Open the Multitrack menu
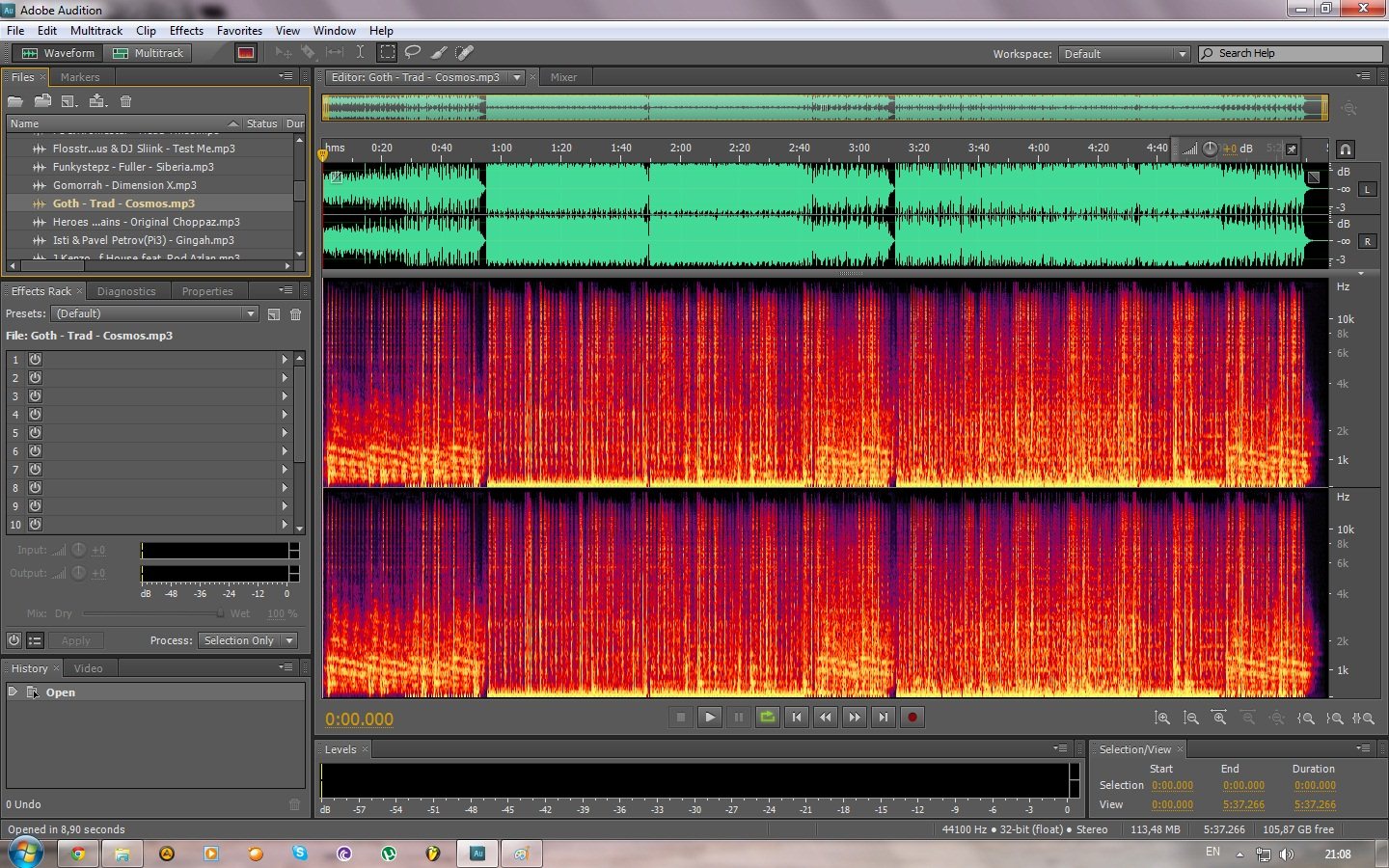Image resolution: width=1389 pixels, height=868 pixels. pos(96,31)
